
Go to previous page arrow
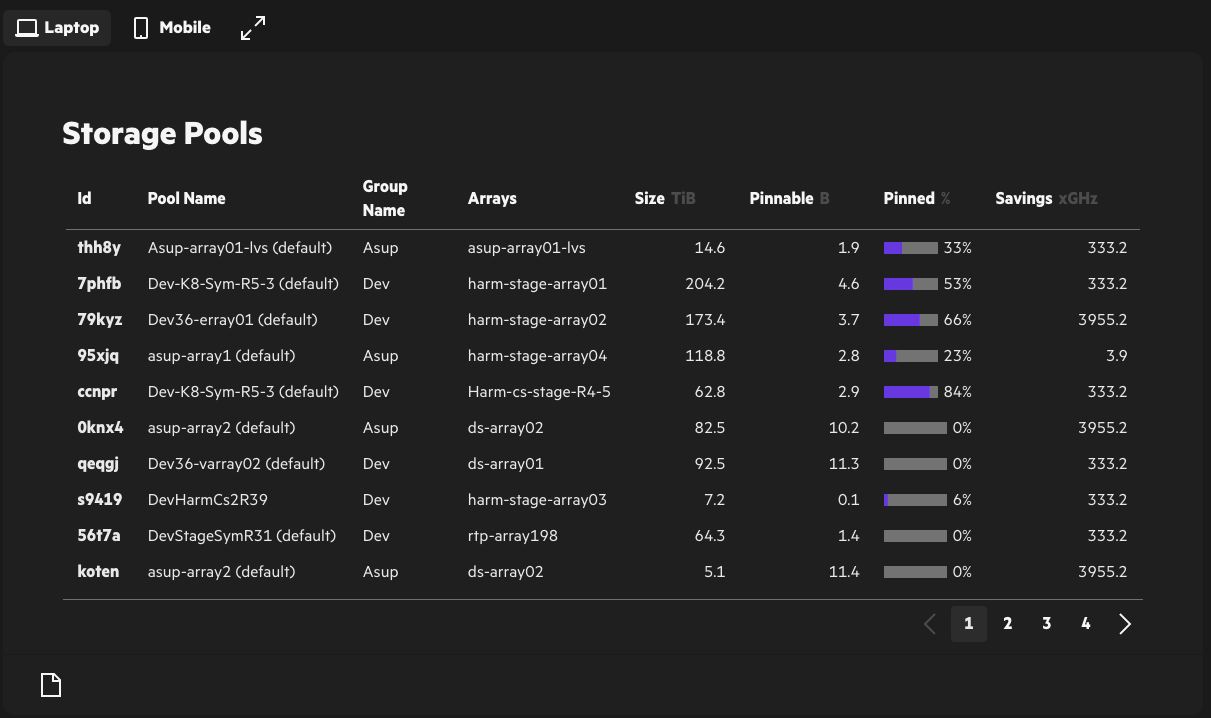(930, 624)
